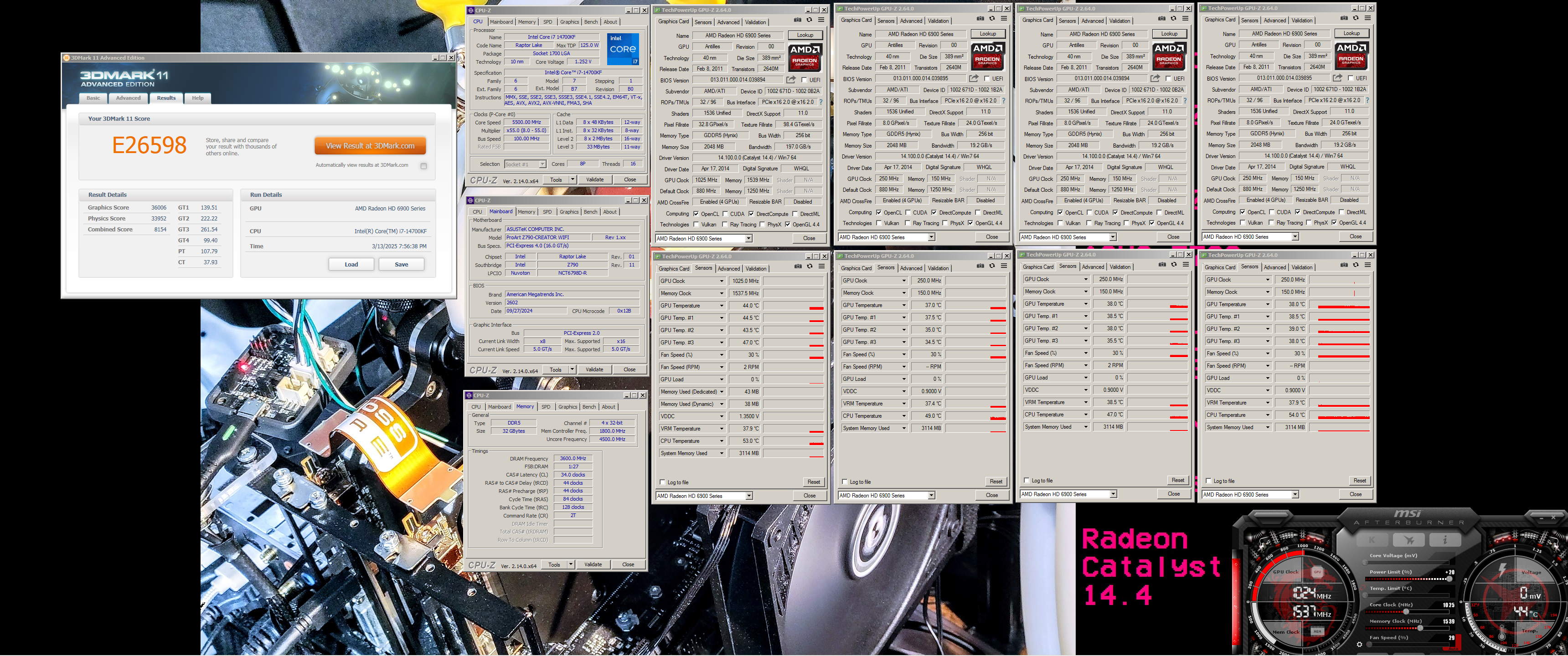
Task: Click AMD Radeon logo in 1025 MHz GPU-Z window
Action: pos(806,58)
